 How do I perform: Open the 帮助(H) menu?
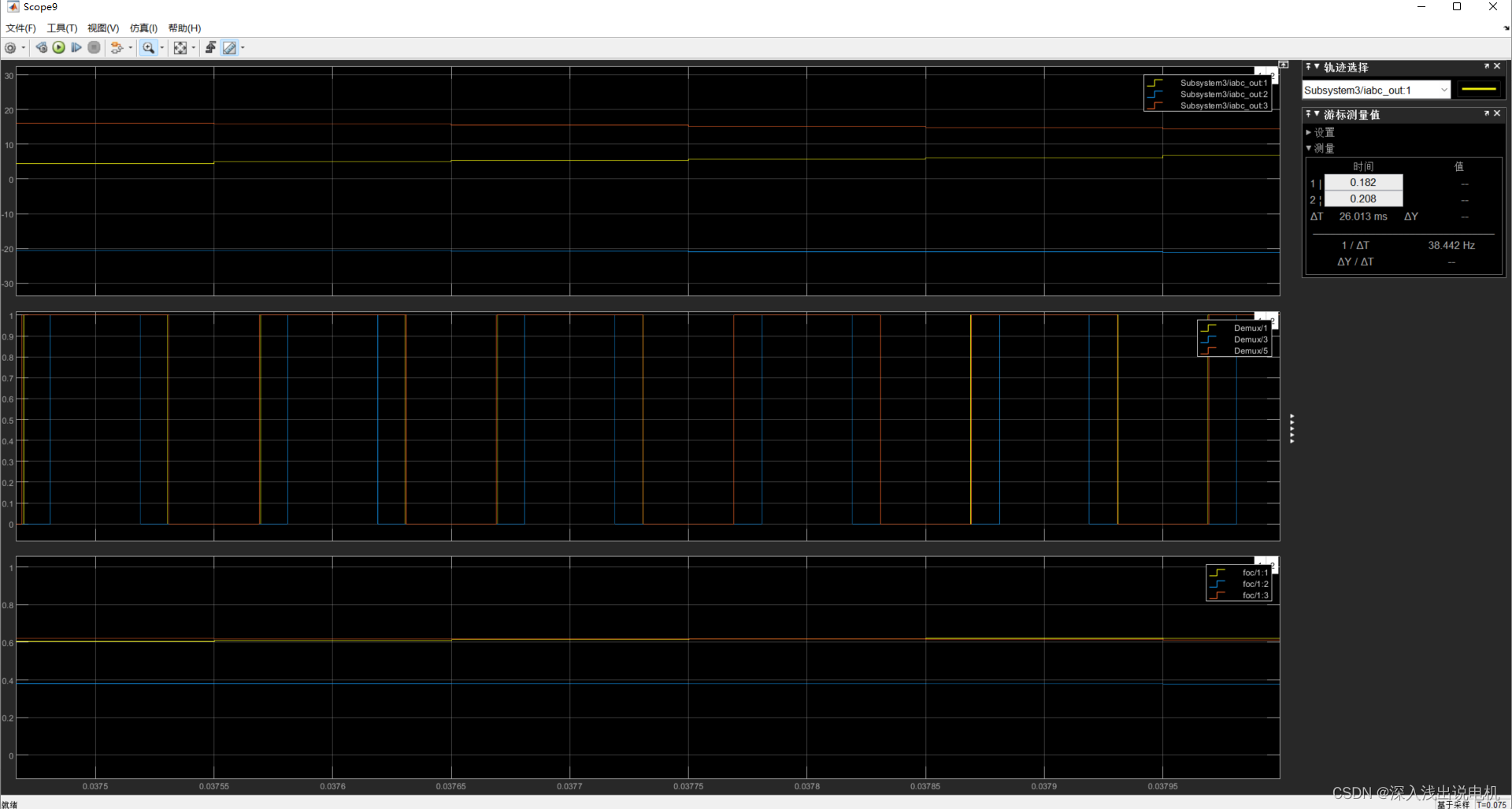[x=184, y=28]
